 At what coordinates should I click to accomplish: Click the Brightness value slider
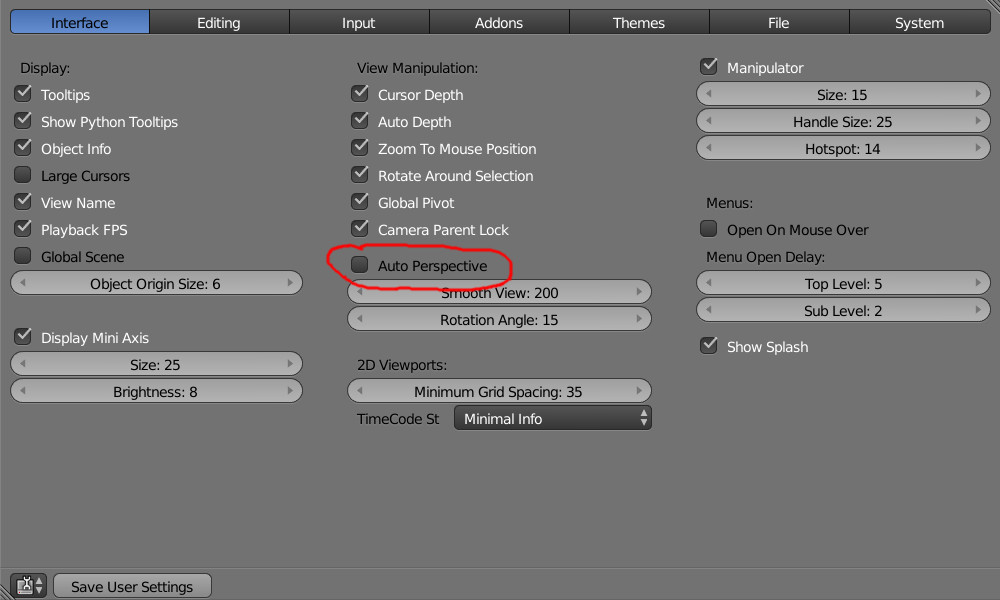[155, 392]
